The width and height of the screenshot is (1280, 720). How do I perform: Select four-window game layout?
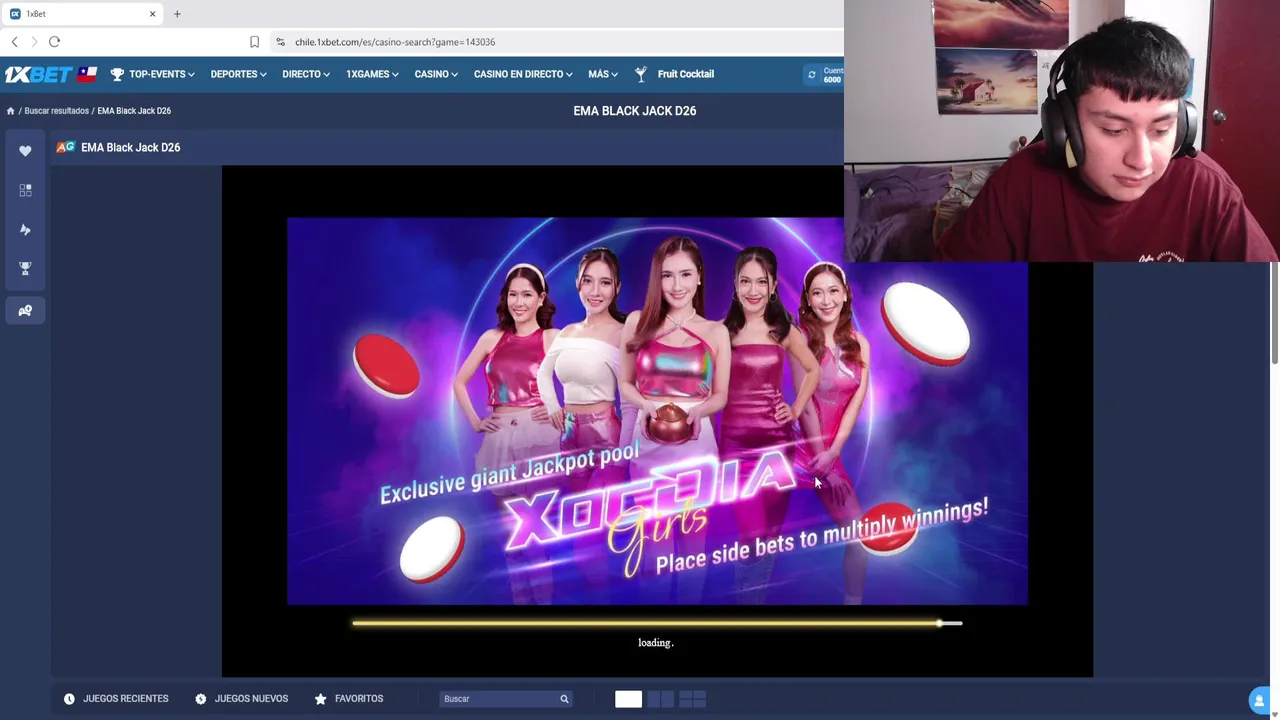pyautogui.click(x=692, y=699)
